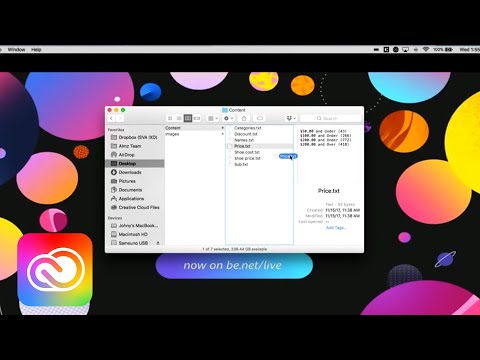Open the Window menu
Viewport: 480px width, 360px height.
pos(16,49)
